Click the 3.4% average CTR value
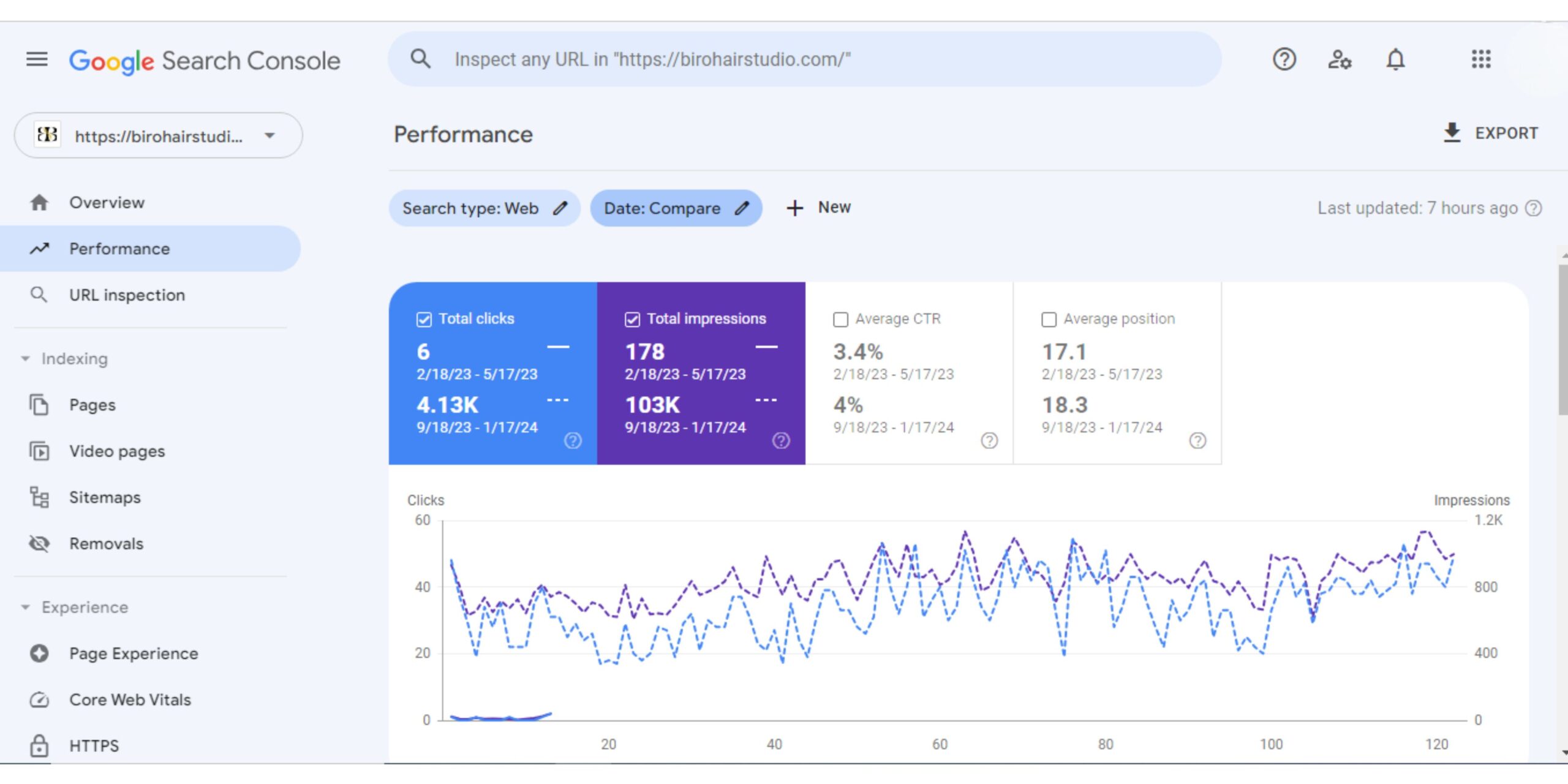The image size is (1568, 784). [858, 352]
